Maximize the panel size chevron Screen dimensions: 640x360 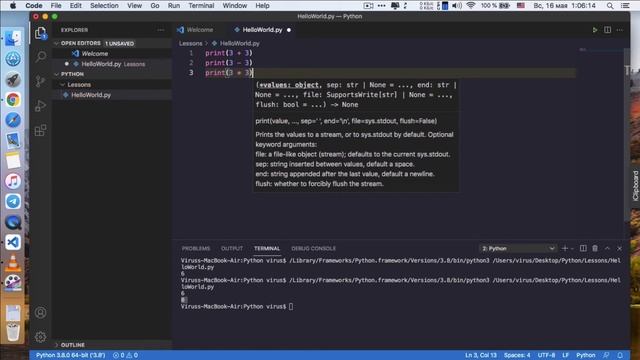[x=607, y=248]
